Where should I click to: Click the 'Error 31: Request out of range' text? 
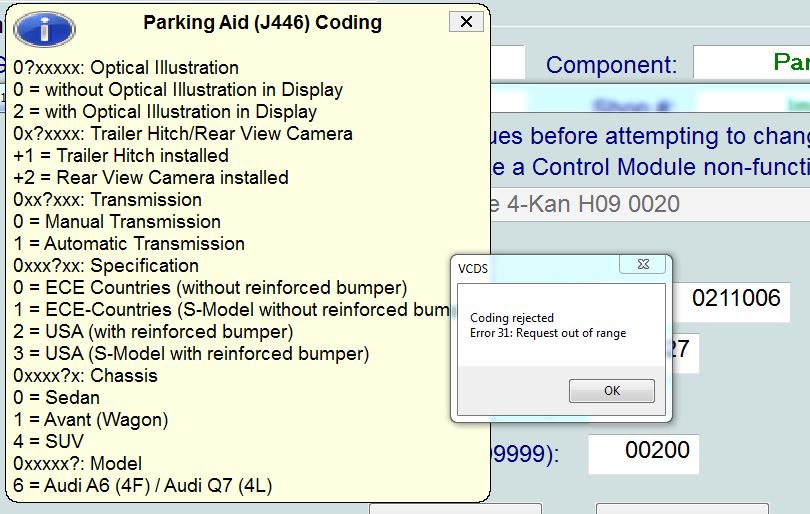(x=548, y=333)
